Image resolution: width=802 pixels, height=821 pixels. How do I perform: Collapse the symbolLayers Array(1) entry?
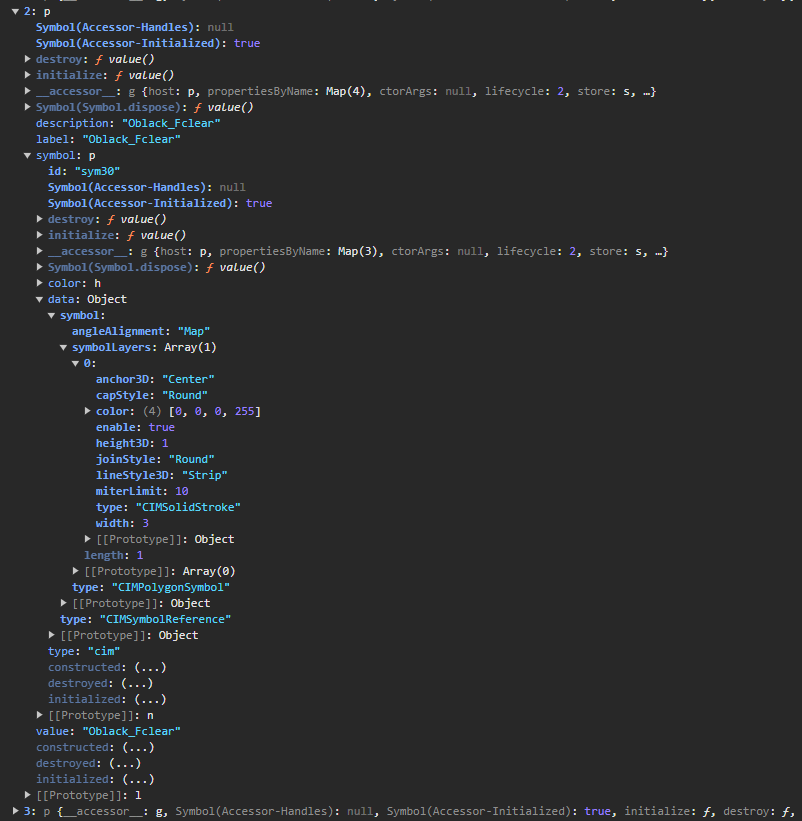(64, 347)
